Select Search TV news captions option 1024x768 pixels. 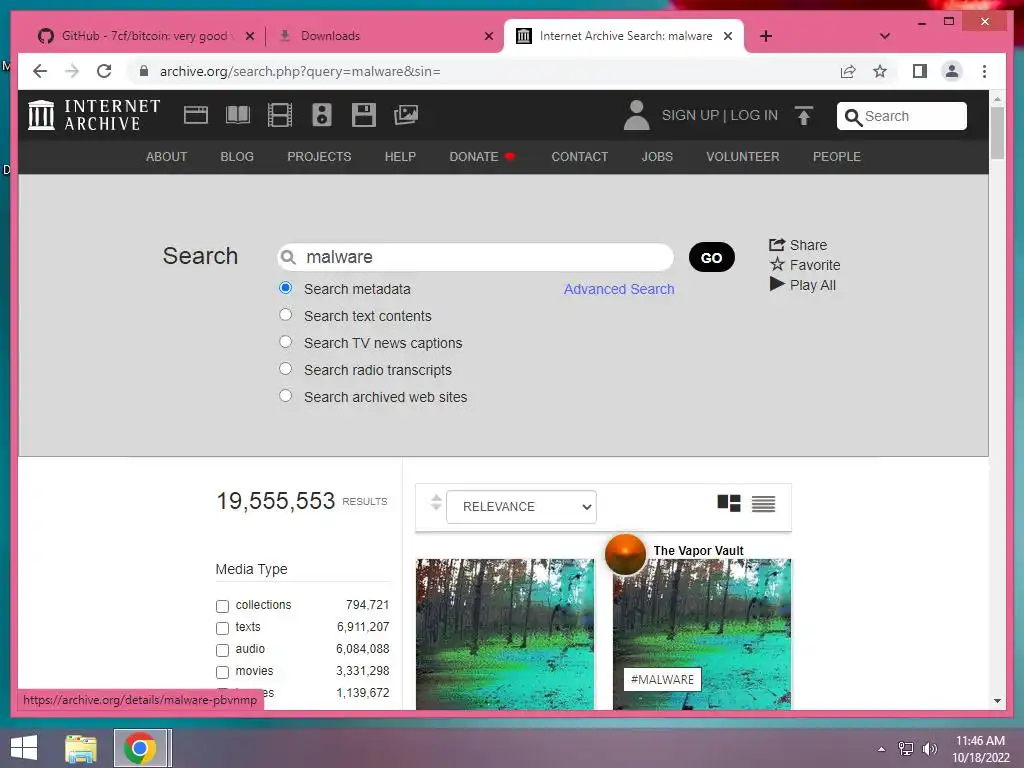pos(285,342)
